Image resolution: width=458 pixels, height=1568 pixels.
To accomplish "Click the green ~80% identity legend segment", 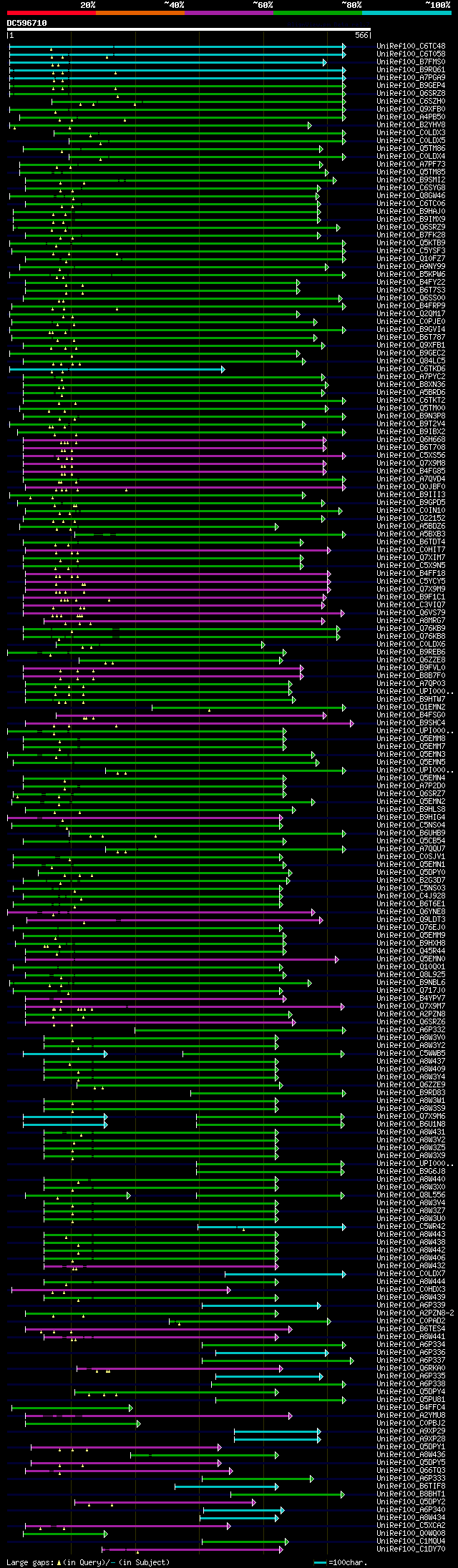I will pos(317,13).
